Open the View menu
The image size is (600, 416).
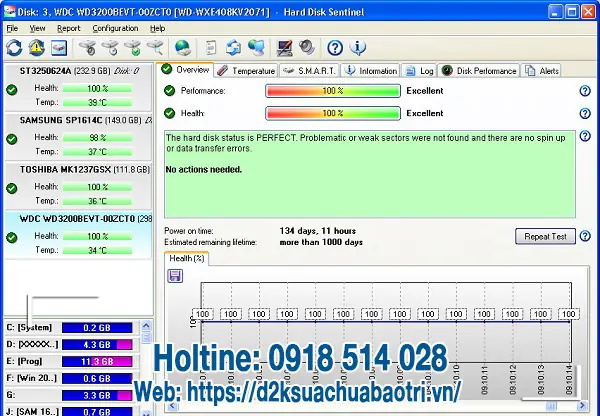click(38, 28)
